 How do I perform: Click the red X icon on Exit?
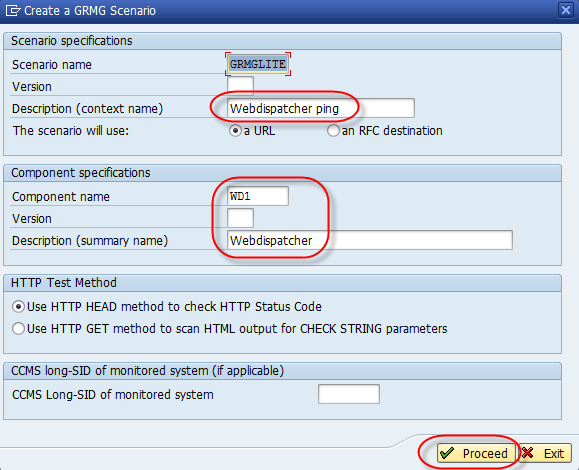[x=528, y=453]
